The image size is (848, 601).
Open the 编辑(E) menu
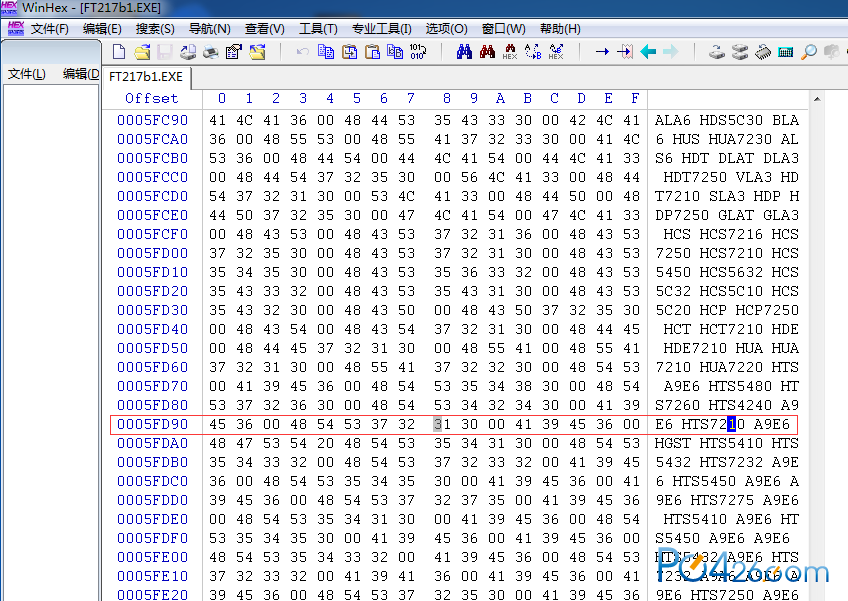coord(102,29)
